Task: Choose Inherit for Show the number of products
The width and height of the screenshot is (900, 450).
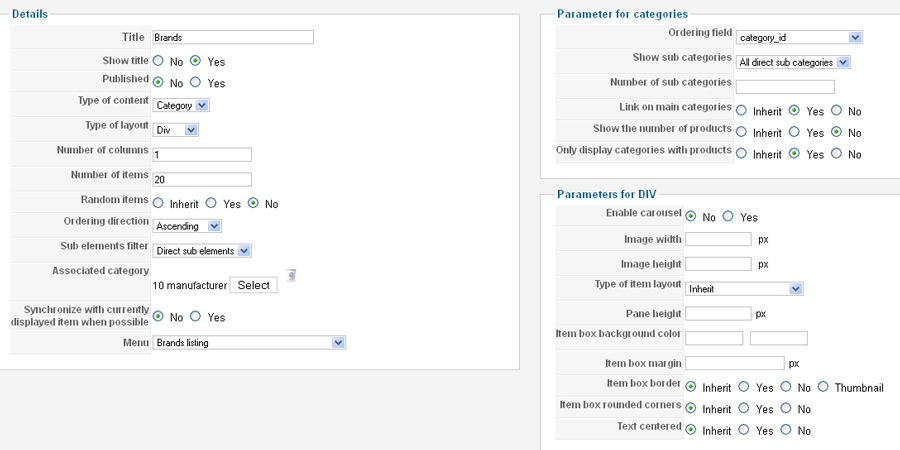Action: (x=742, y=132)
